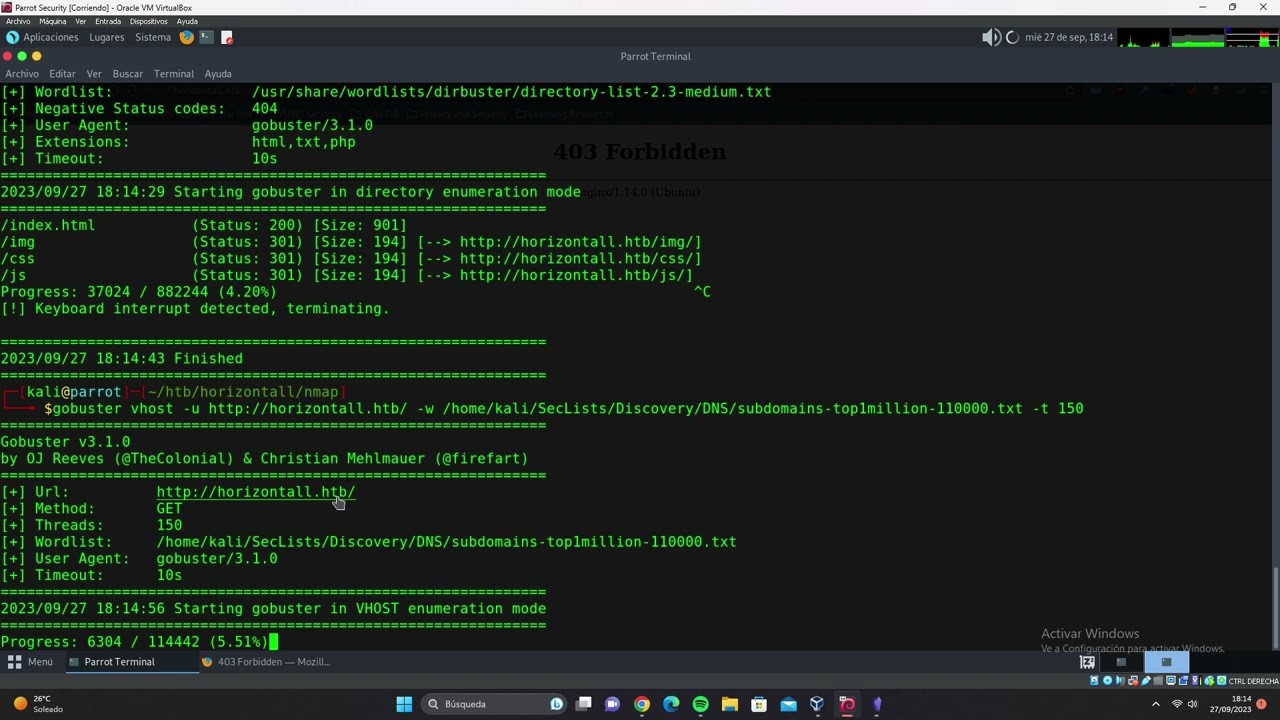Open terminal Editar menu
1280x720 pixels.
tap(62, 74)
